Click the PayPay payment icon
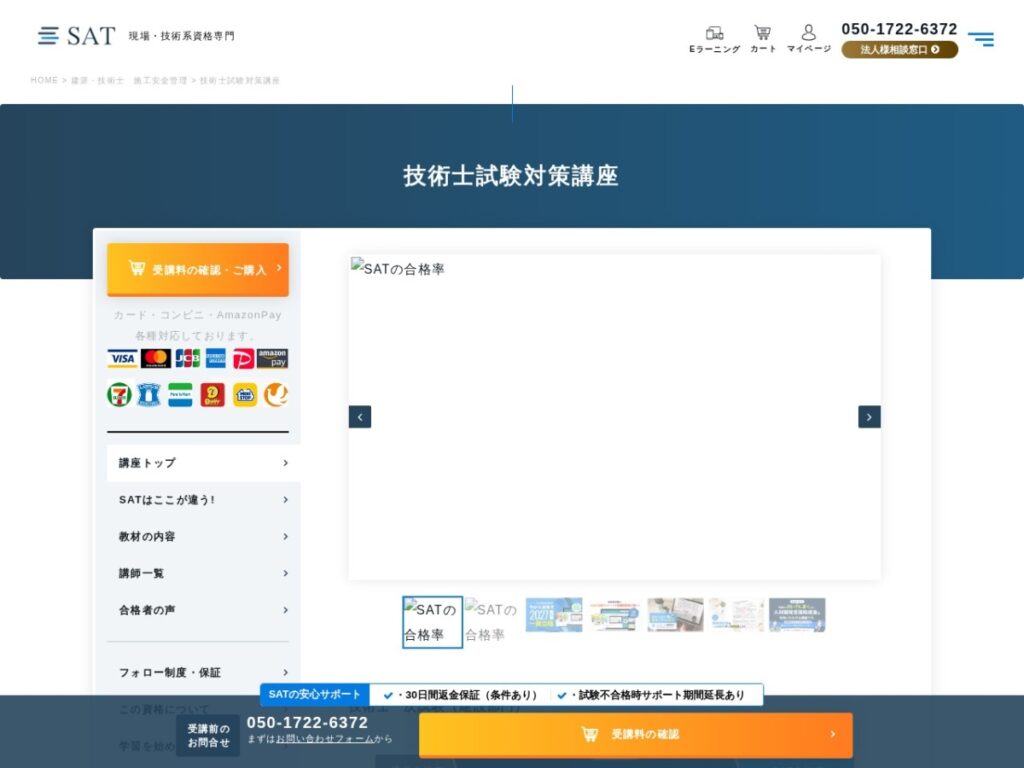The height and width of the screenshot is (768, 1024). point(244,359)
